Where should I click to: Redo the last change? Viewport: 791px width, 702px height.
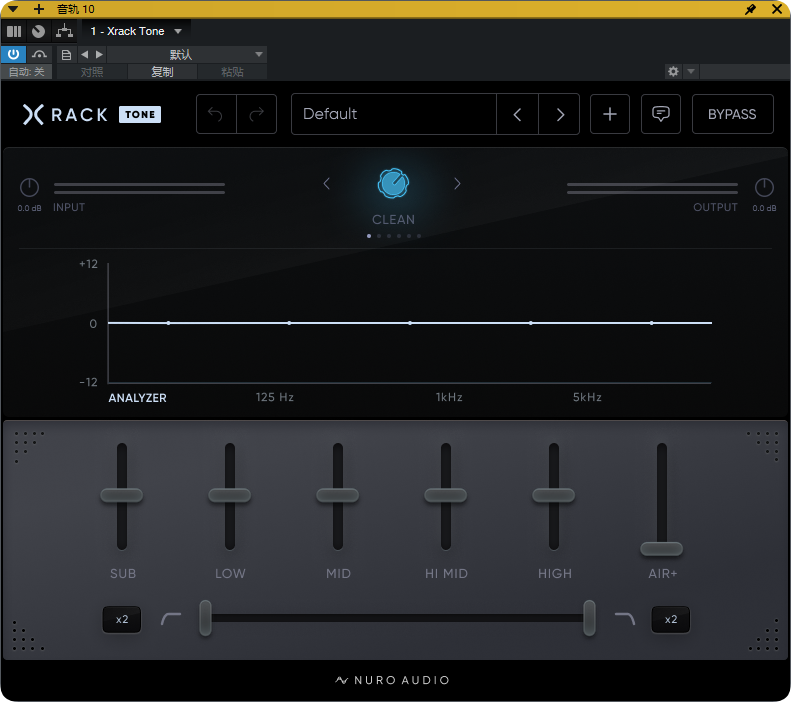point(256,114)
